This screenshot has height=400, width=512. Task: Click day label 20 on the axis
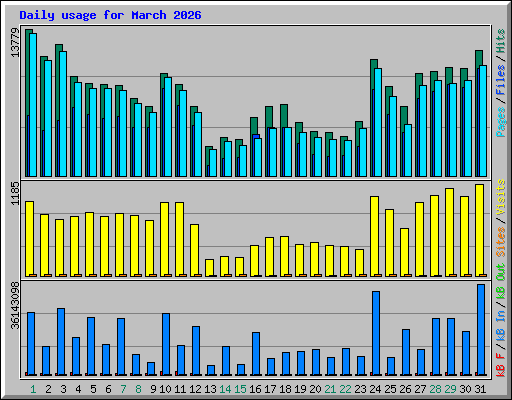pyautogui.click(x=315, y=389)
